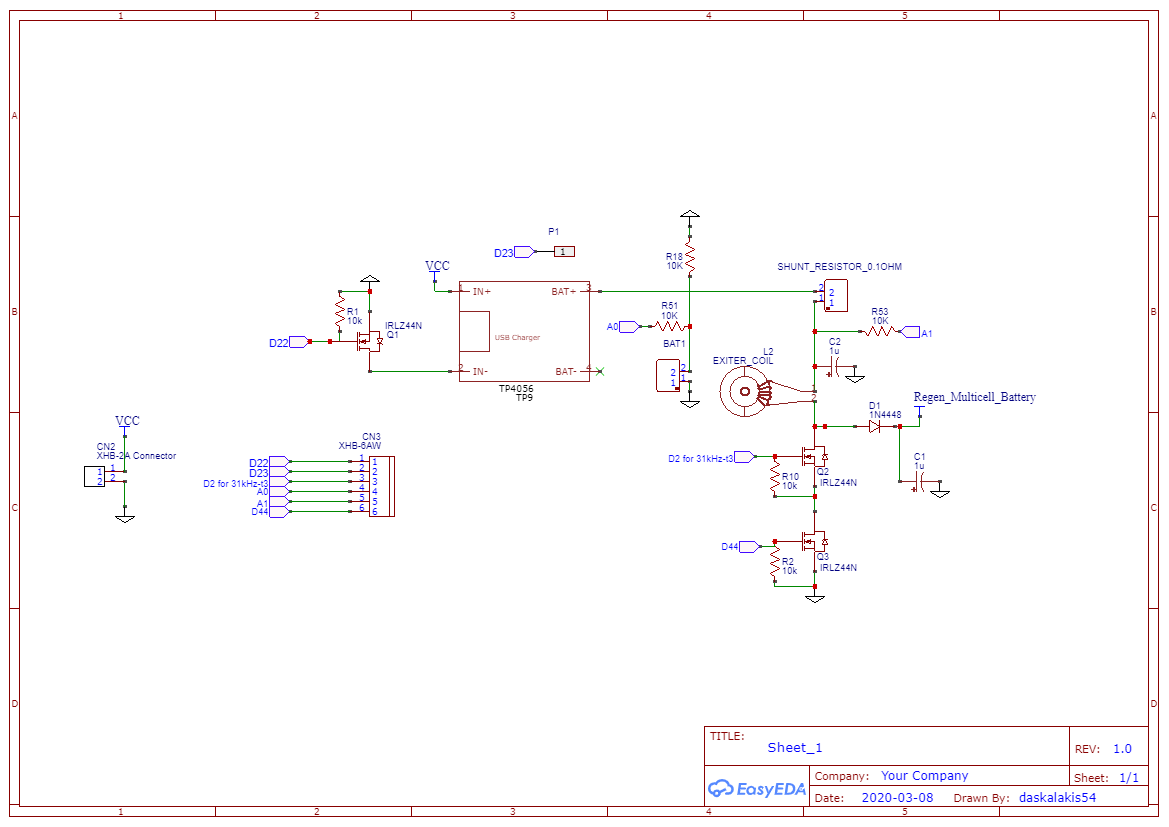Click the SHUNT_RESISTOR_0.1OHM component
The width and height of the screenshot is (1169, 827).
click(838, 293)
